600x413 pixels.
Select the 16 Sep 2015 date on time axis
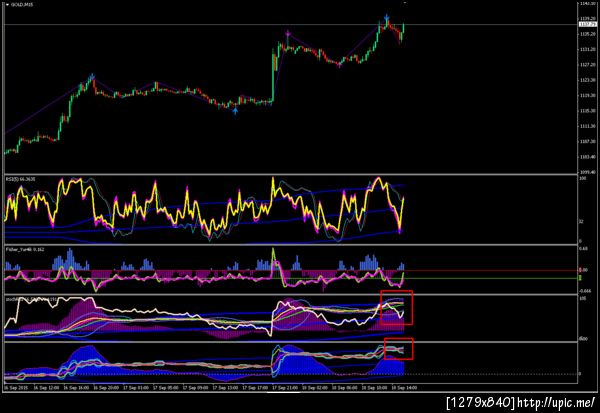click(15, 387)
